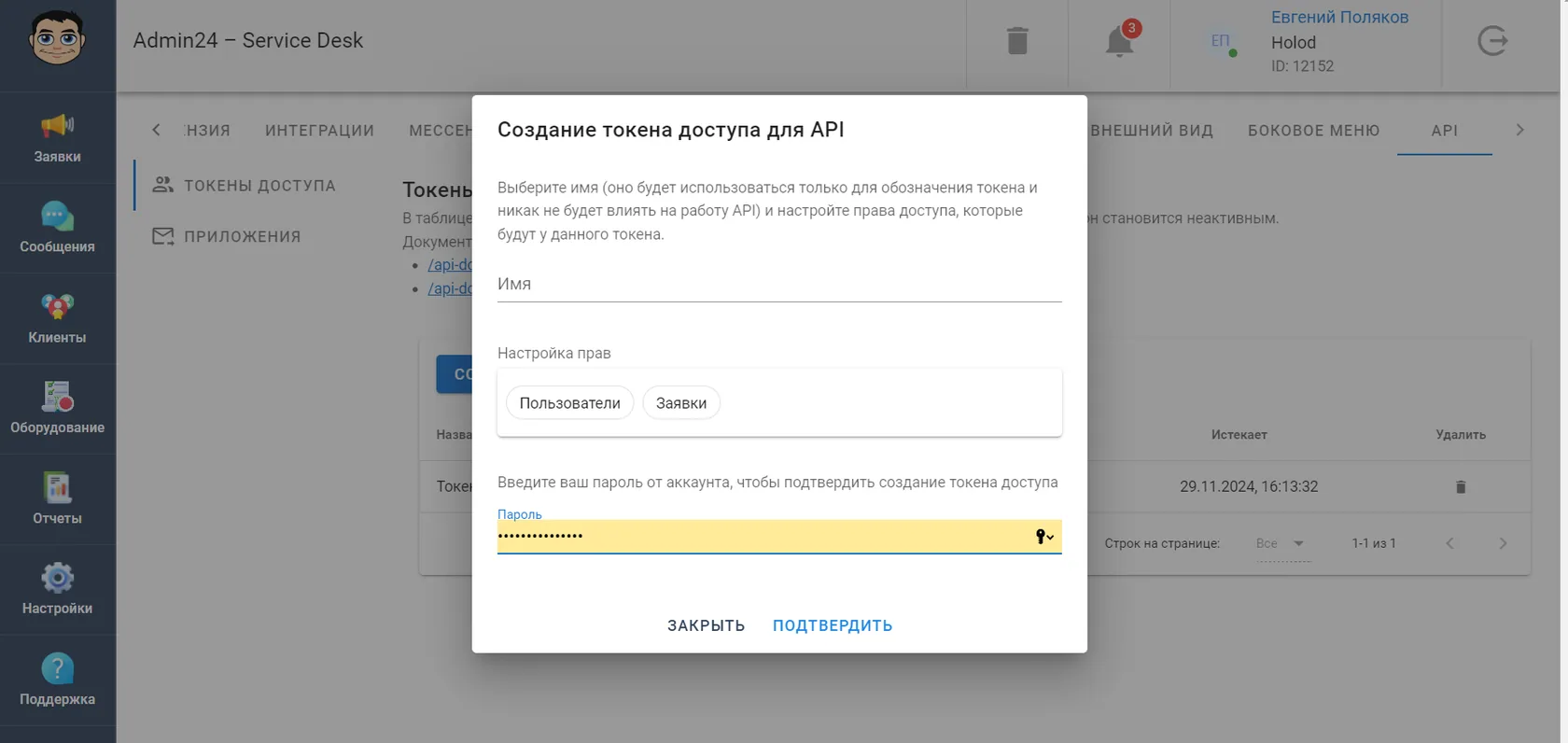Viewport: 1568px width, 743px height.
Task: Open ПРИЛОЖЕНИЯ side menu item
Action: tap(227, 237)
